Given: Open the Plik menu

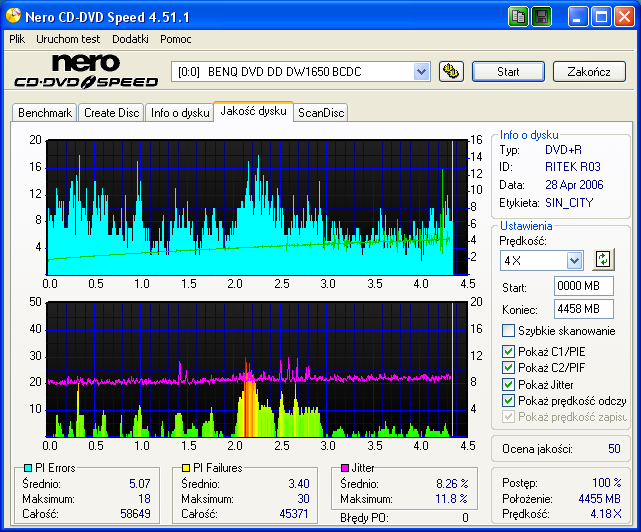Looking at the screenshot, I should [x=17, y=39].
